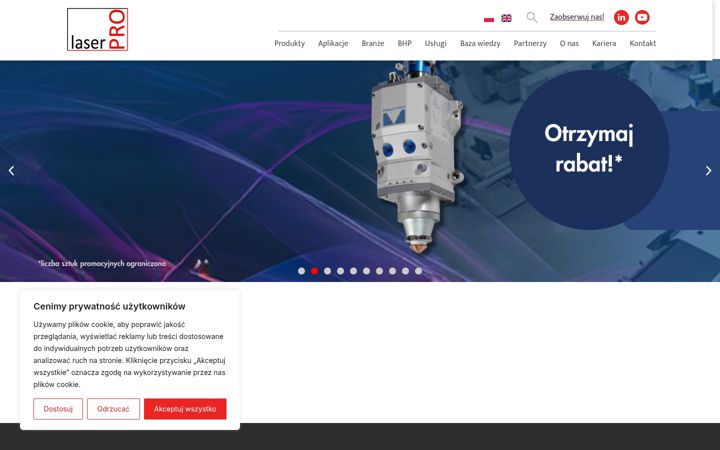Viewport: 720px width, 450px height.
Task: Open the LinkedIn profile icon
Action: point(621,17)
